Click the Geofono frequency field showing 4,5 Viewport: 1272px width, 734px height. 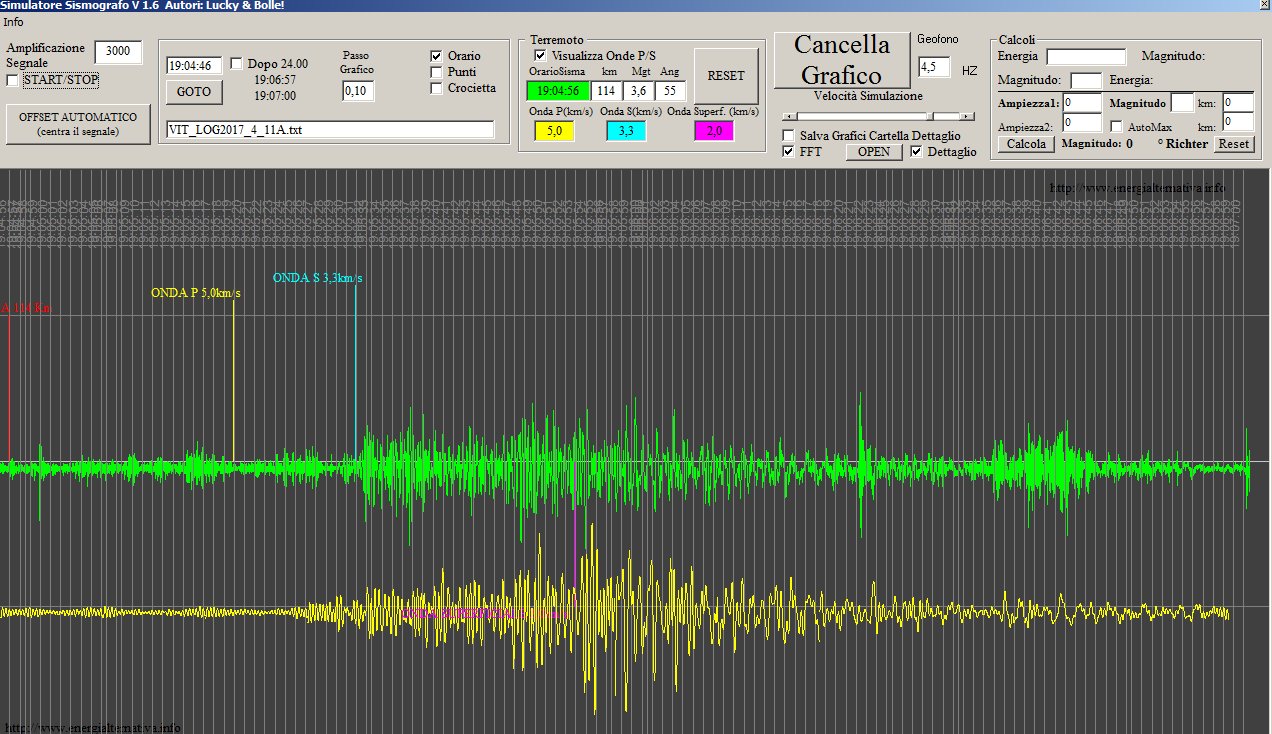coord(934,68)
